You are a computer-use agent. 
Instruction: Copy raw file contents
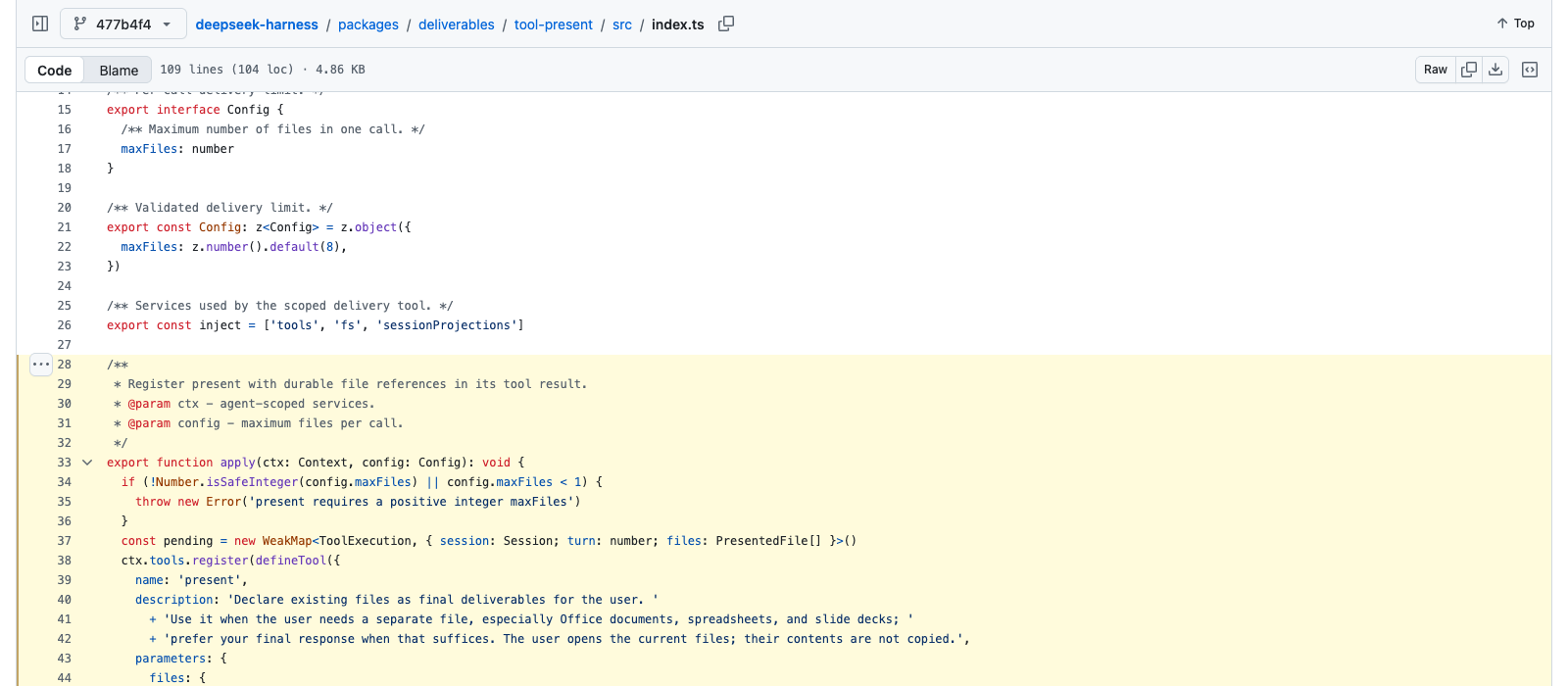tap(1469, 70)
